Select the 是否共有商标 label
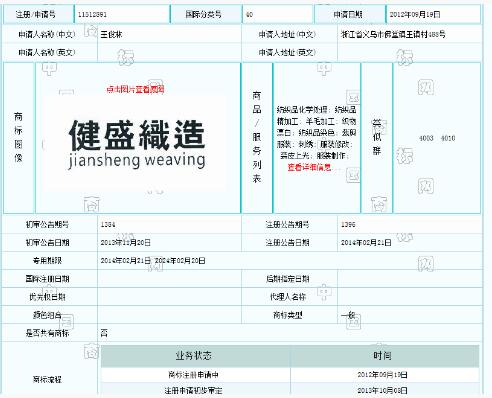The width and height of the screenshot is (492, 398). point(47,333)
